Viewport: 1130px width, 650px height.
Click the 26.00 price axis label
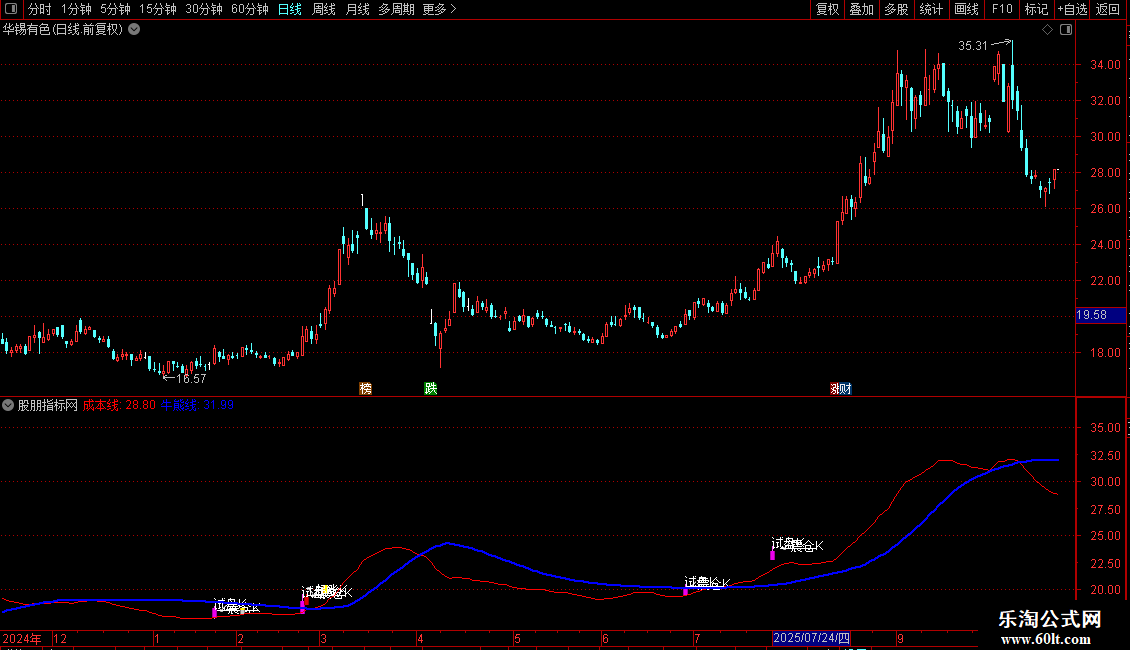(x=1105, y=209)
